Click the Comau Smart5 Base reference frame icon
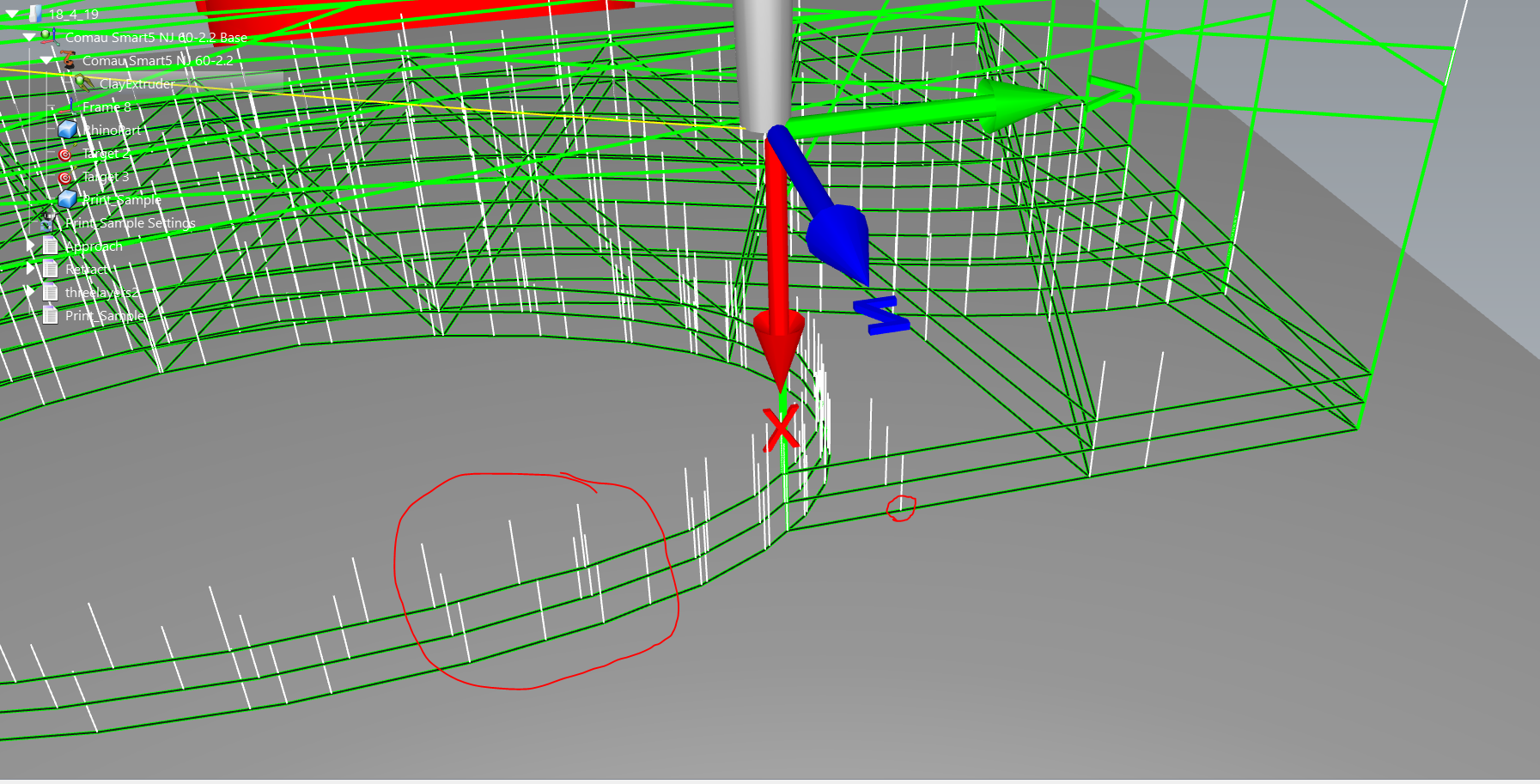The image size is (1540, 784). (49, 36)
